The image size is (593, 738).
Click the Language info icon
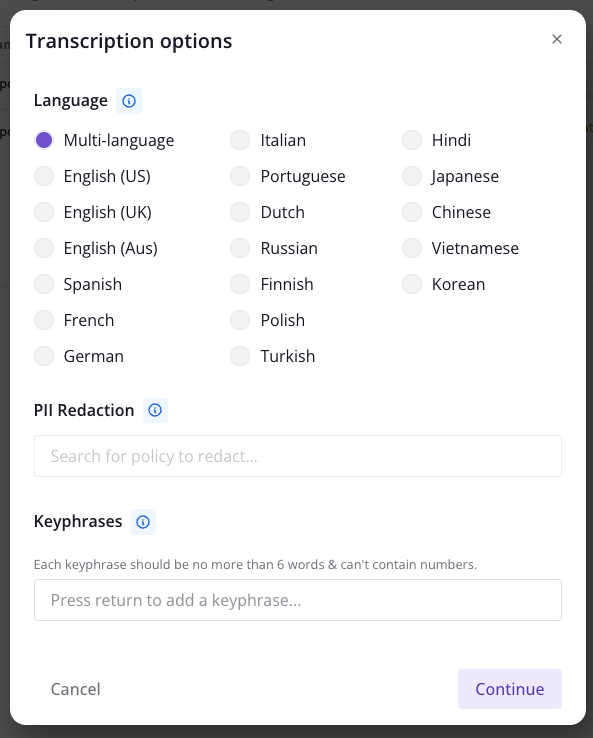(x=129, y=101)
